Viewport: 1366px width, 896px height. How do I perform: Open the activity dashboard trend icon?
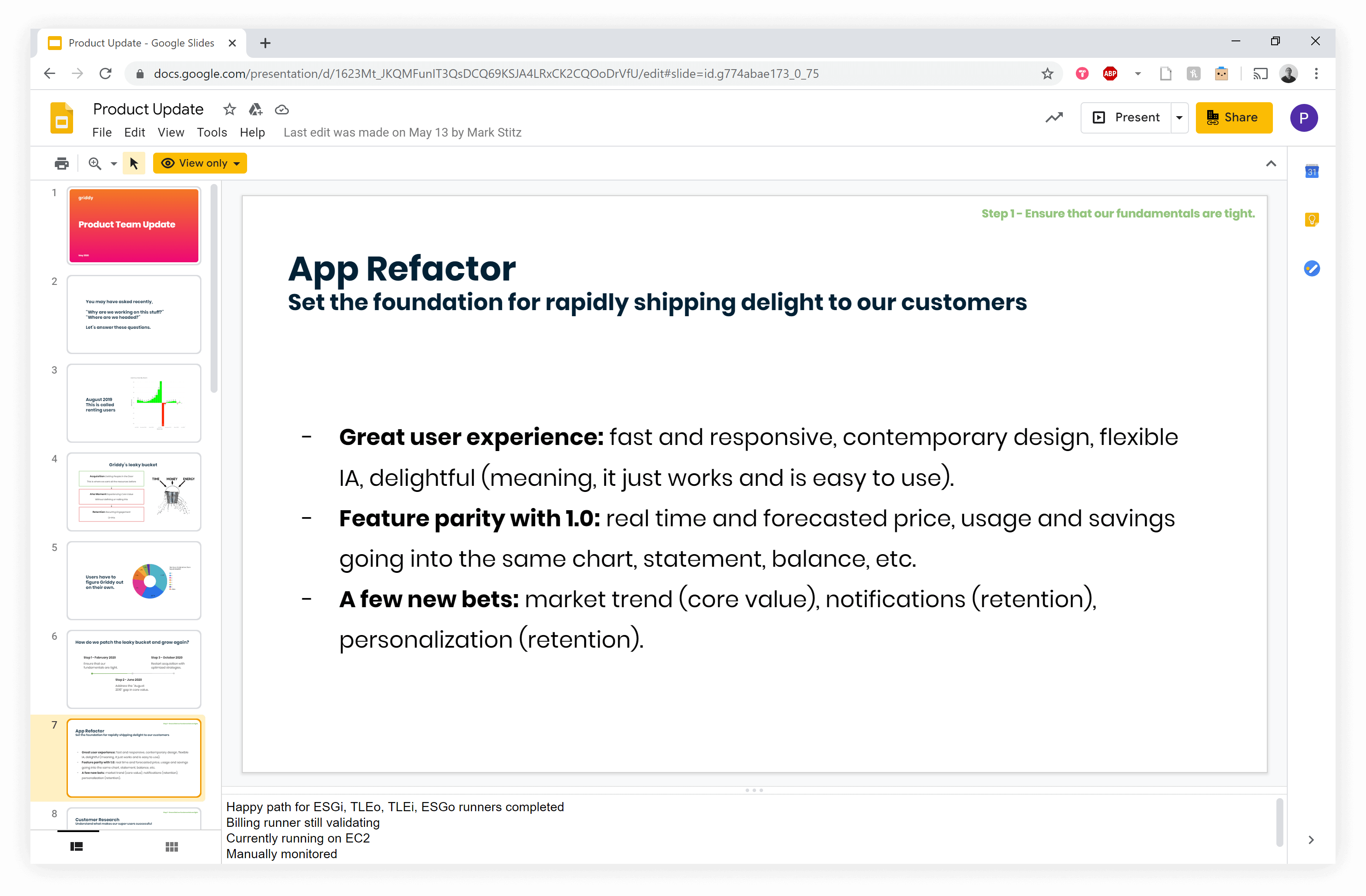click(x=1054, y=118)
